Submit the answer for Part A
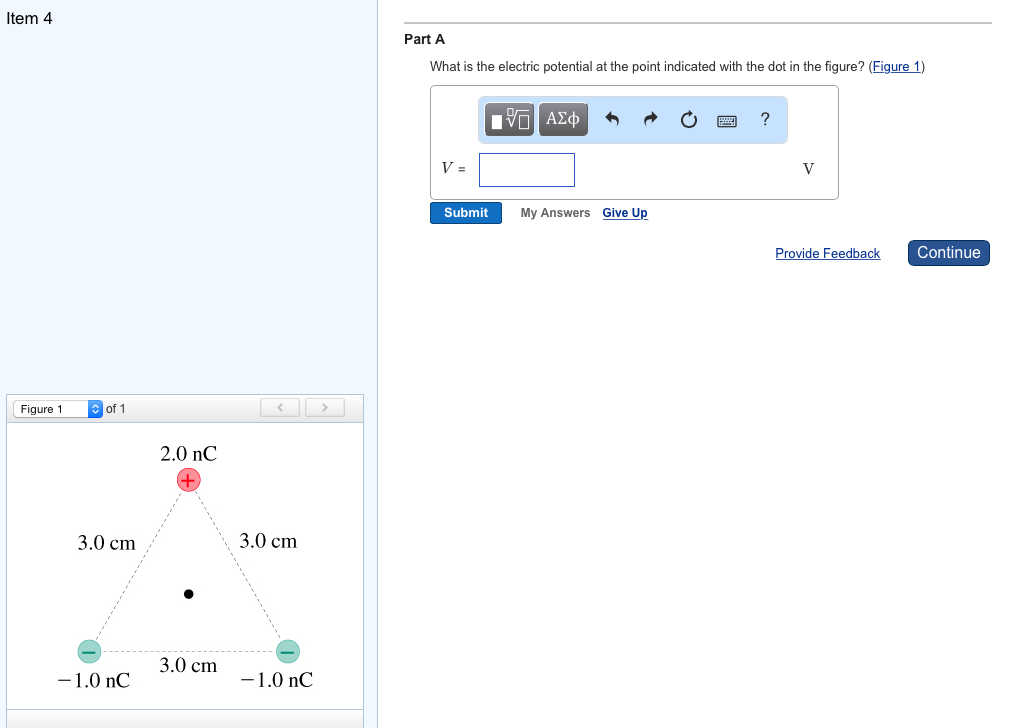Image resolution: width=1011 pixels, height=728 pixels. coord(465,212)
